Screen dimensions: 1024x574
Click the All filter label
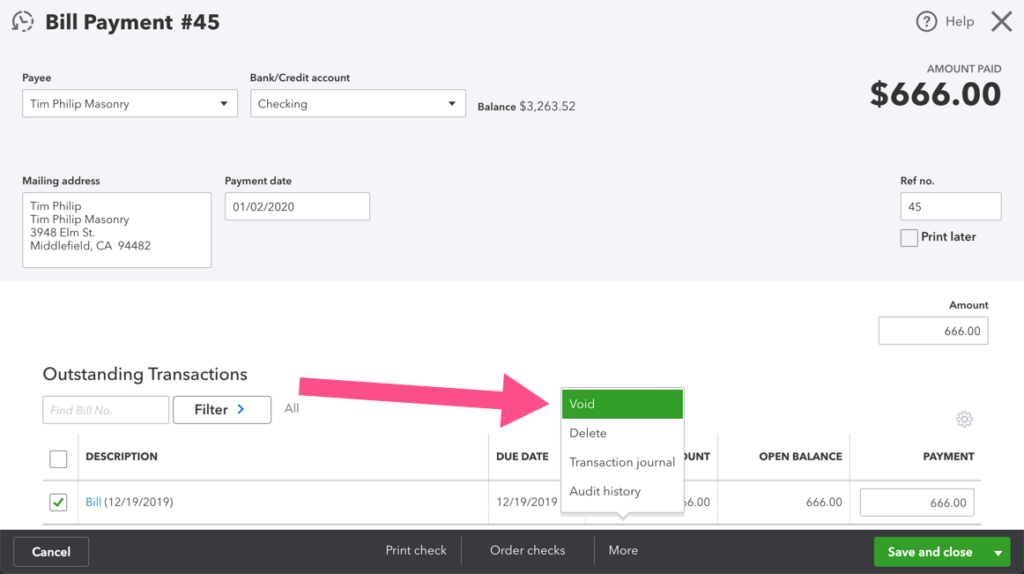point(292,409)
